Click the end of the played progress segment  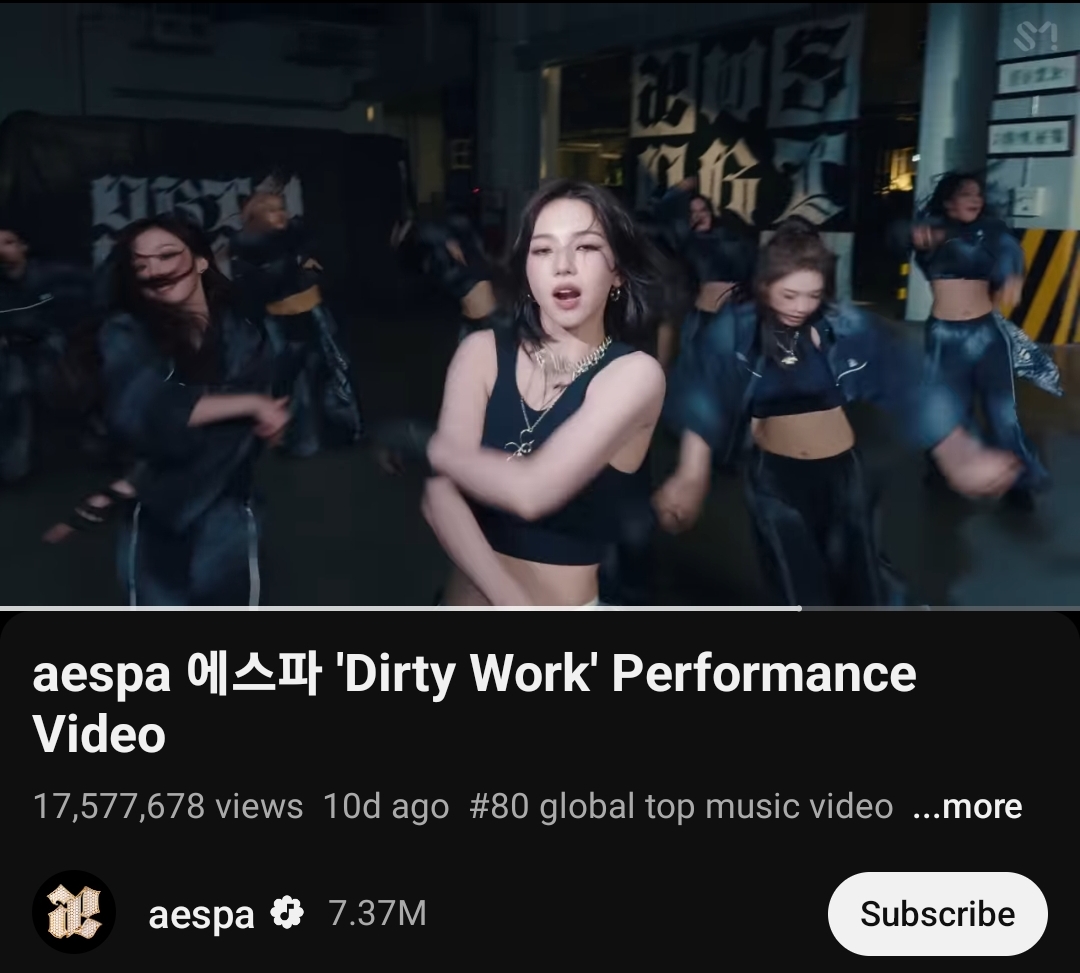pos(799,608)
